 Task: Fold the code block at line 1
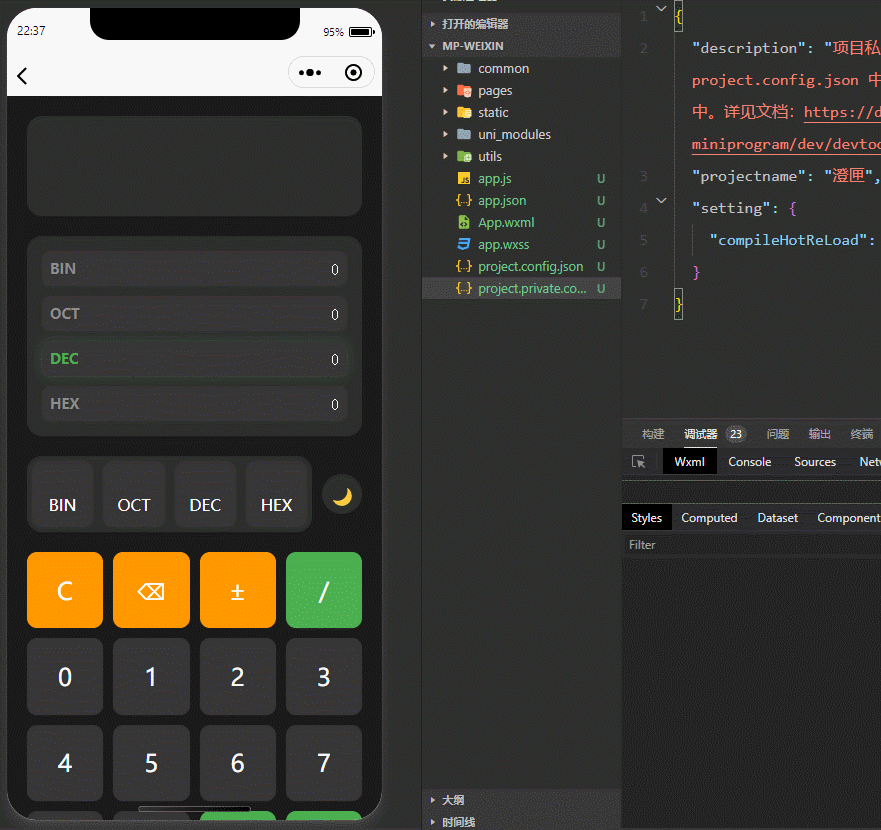pos(661,8)
